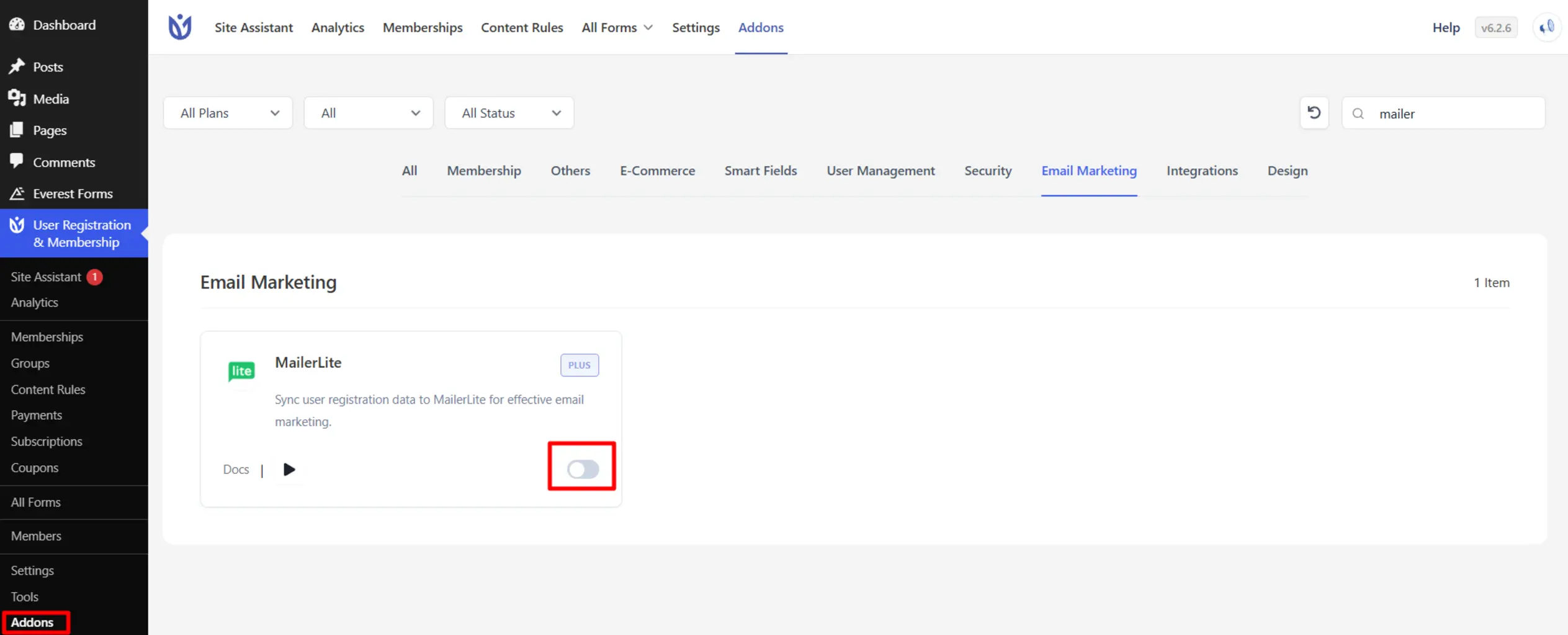Open Site Assistant in top navigation

(254, 27)
